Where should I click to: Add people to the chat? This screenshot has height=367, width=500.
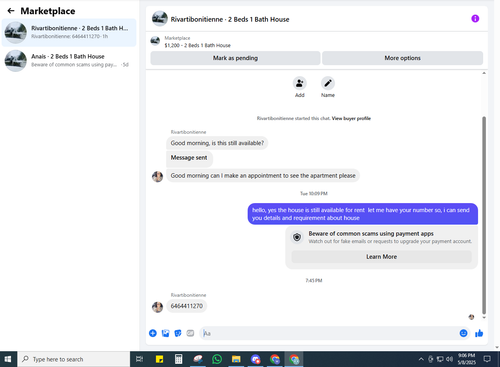click(x=300, y=83)
